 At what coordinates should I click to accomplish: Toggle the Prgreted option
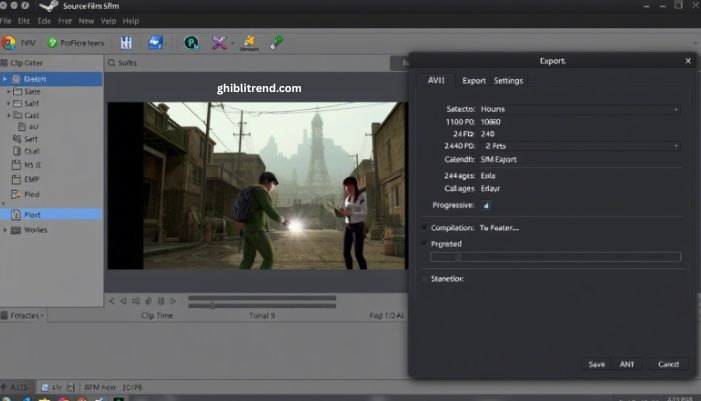(x=424, y=244)
